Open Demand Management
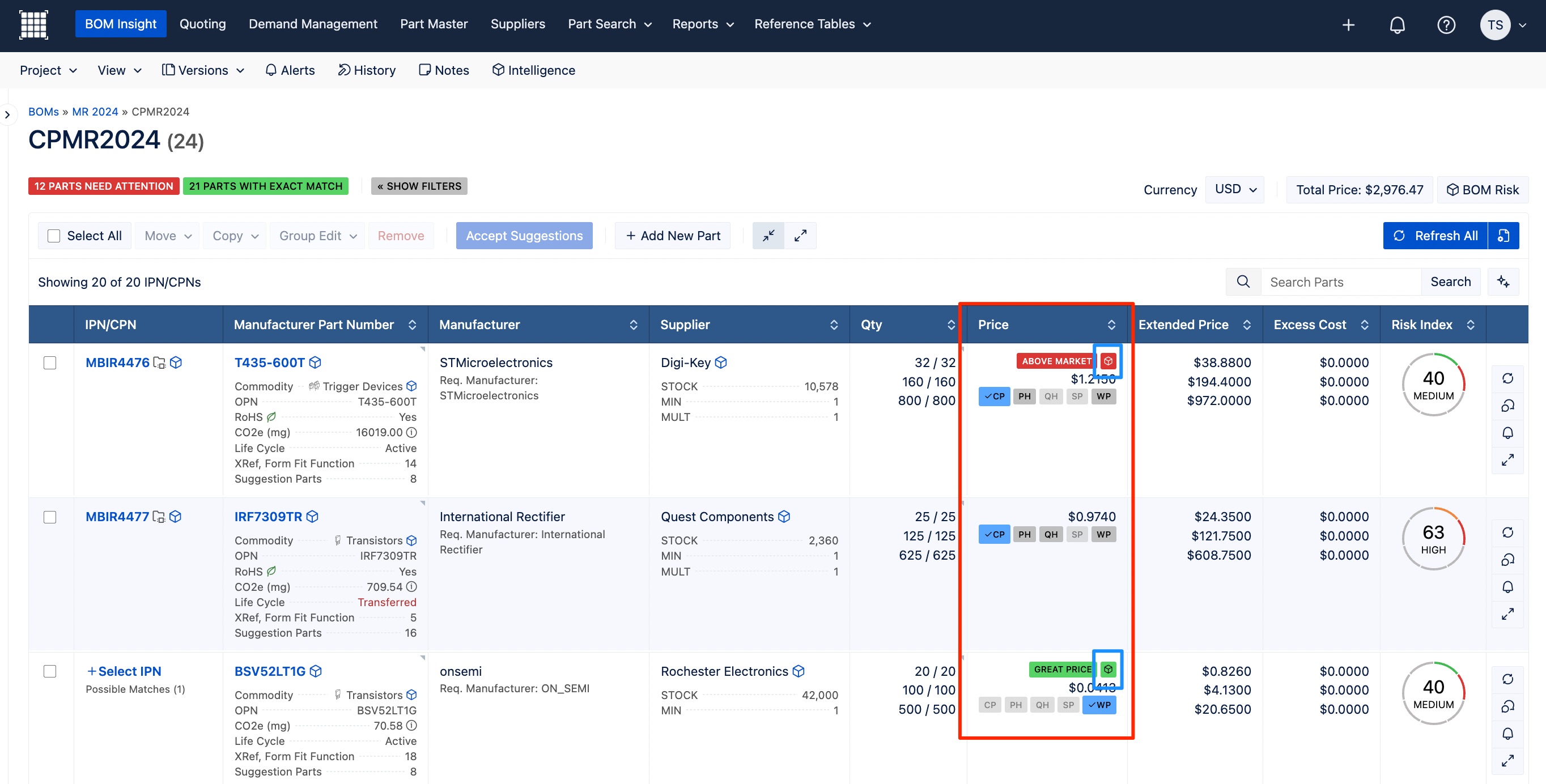This screenshot has width=1546, height=784. (313, 24)
